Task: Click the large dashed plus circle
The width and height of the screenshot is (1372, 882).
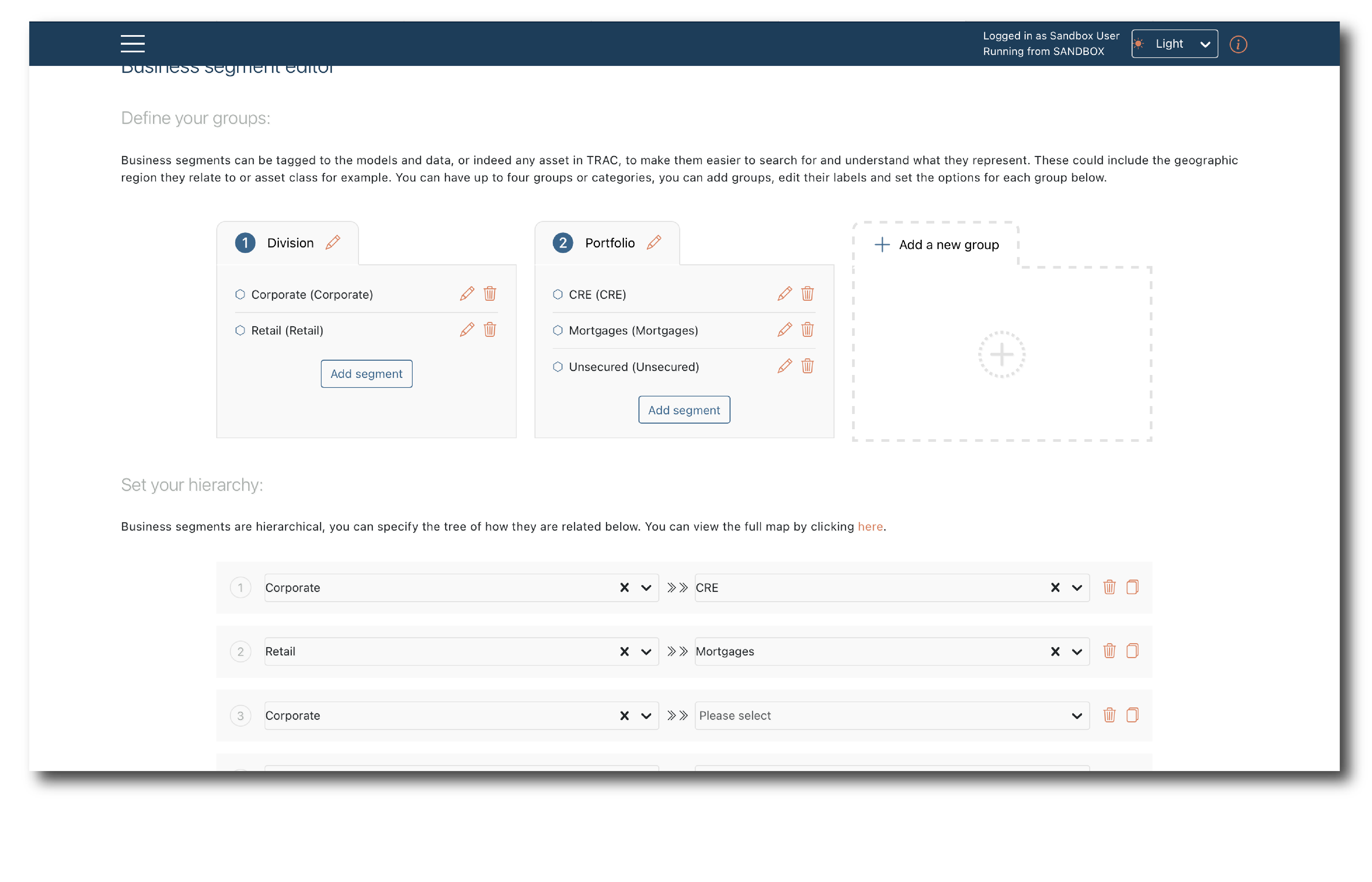Action: 1001,354
